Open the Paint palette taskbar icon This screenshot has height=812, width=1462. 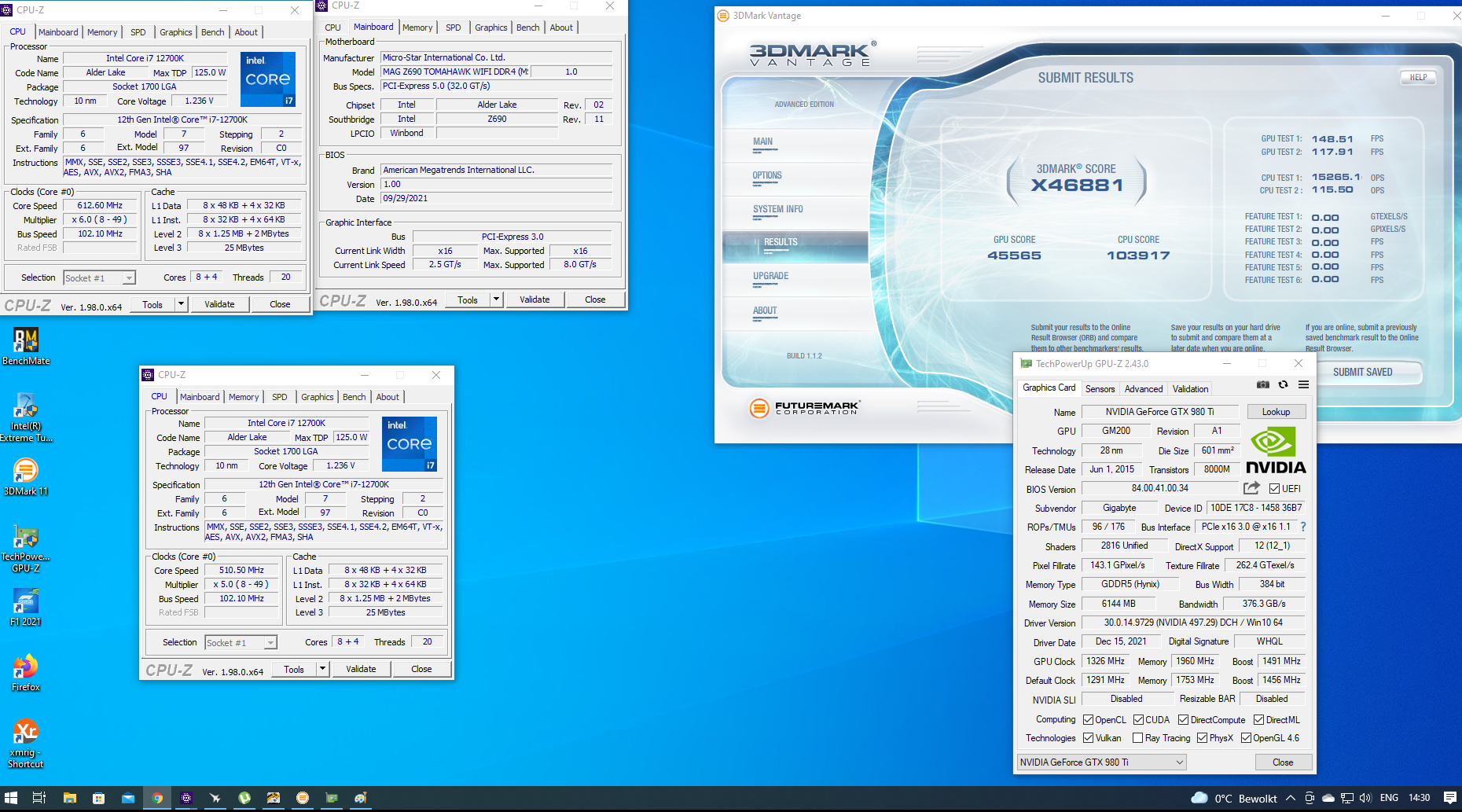tap(361, 798)
